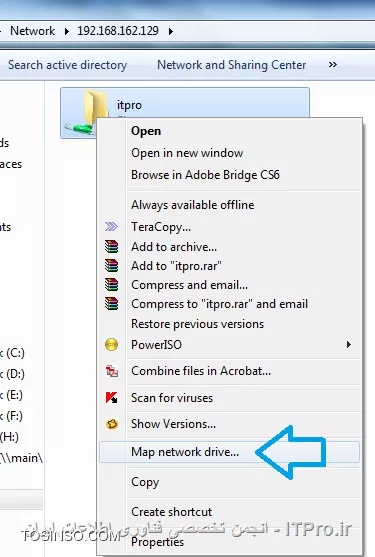This screenshot has height=557, width=375.
Task: Select drive (E:) in navigation pane
Action: 12,395
